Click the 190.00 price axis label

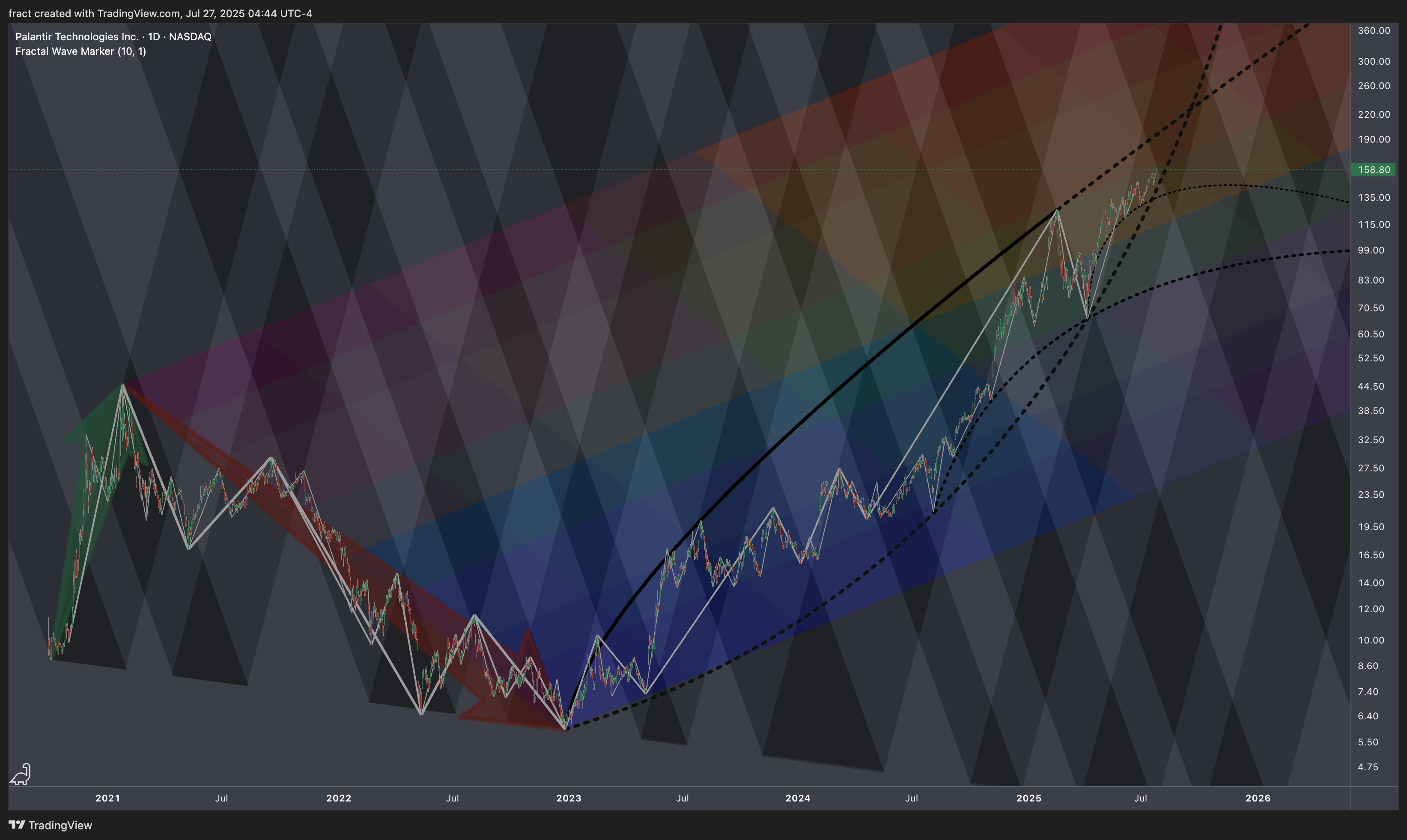(x=1374, y=139)
